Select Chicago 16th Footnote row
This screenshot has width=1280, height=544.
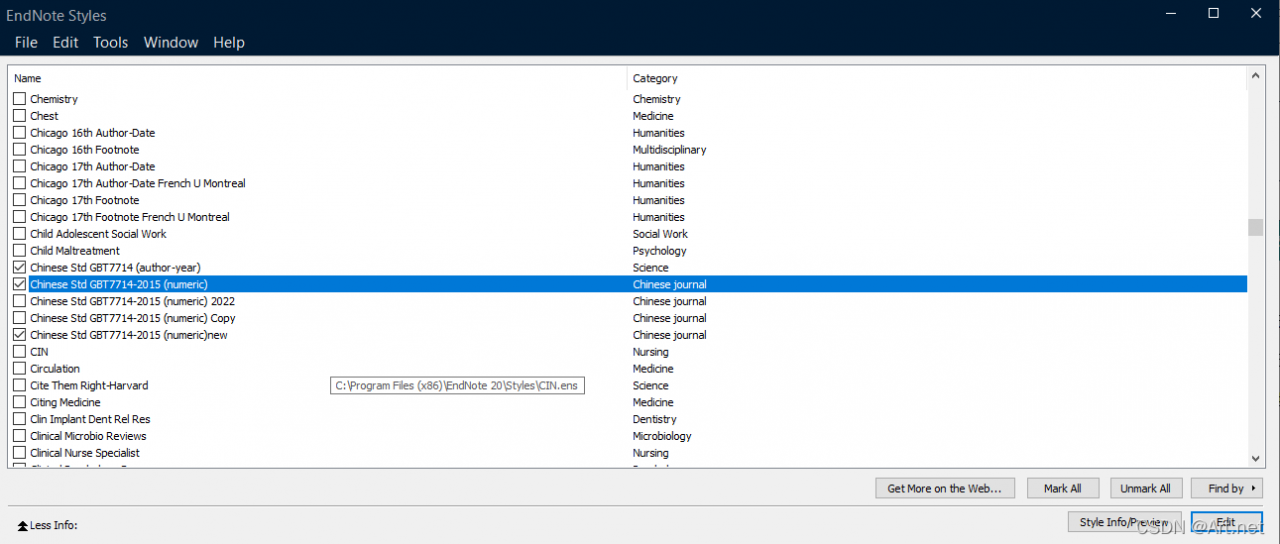click(x=628, y=150)
